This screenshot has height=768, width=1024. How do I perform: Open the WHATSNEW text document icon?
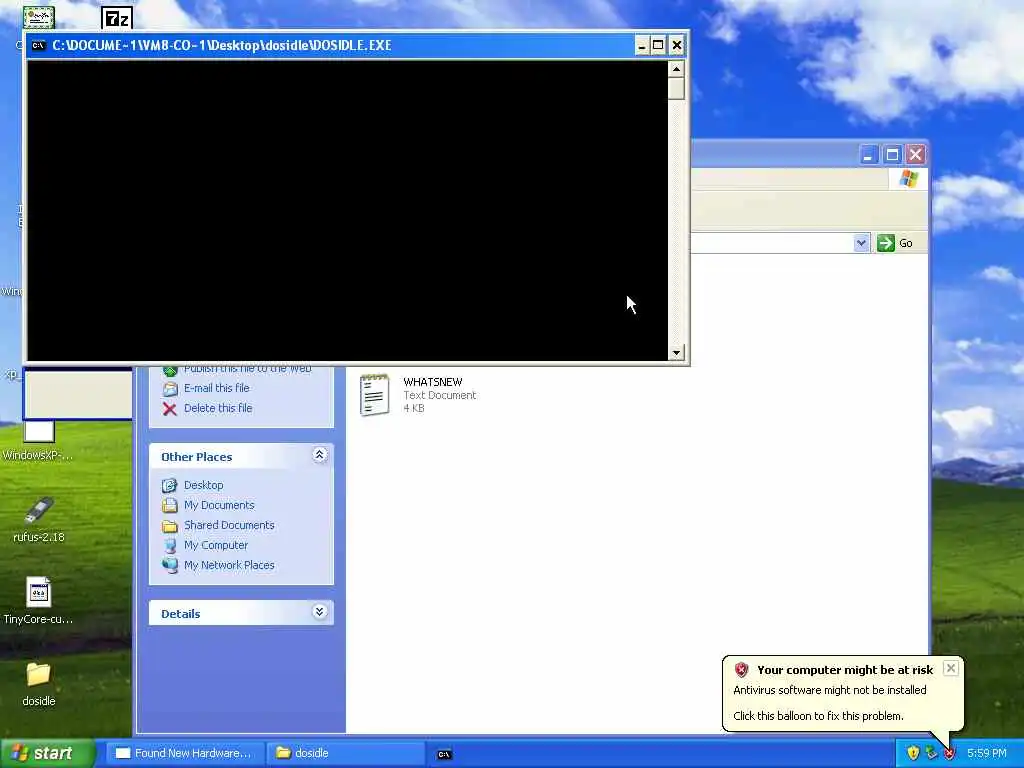click(x=374, y=394)
